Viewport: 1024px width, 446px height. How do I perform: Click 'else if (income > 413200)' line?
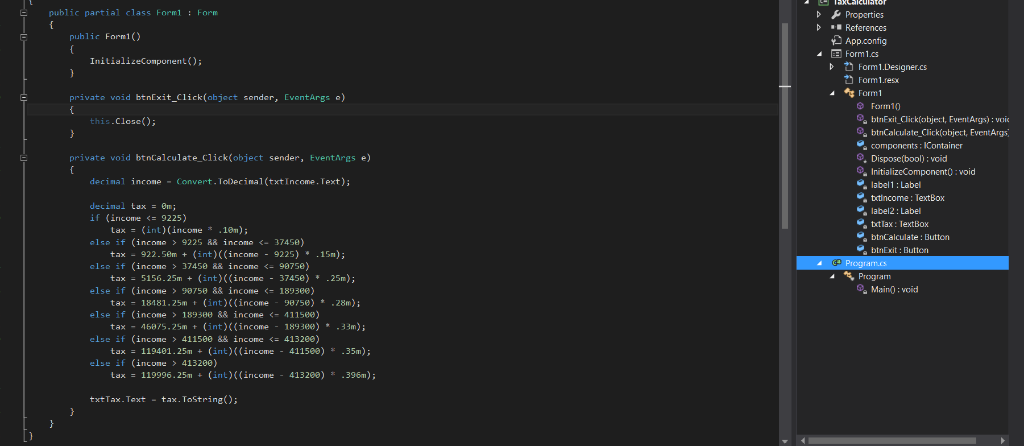point(153,363)
